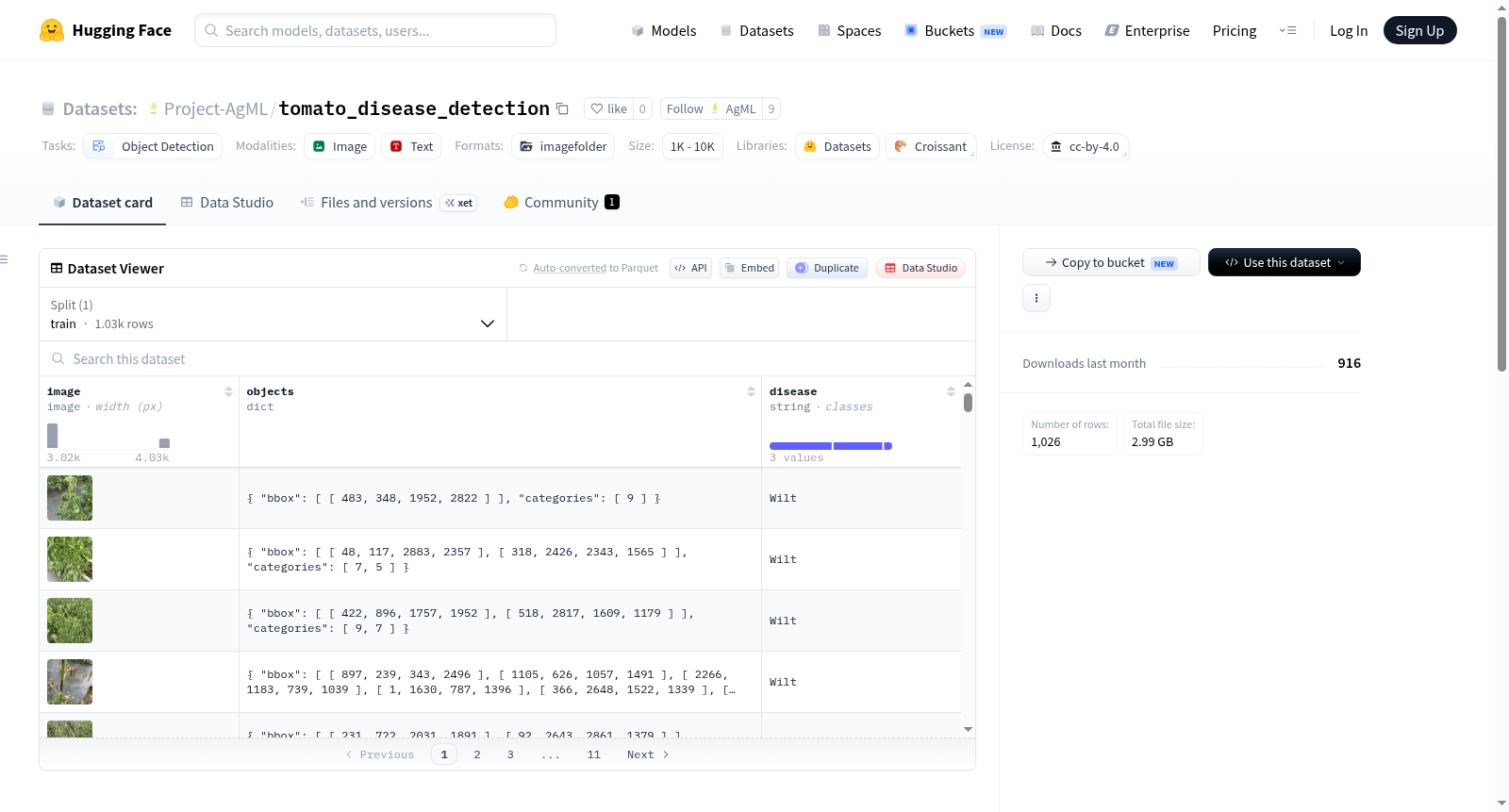Copy dataset name with the copy icon
1509x812 pixels.
click(x=562, y=108)
